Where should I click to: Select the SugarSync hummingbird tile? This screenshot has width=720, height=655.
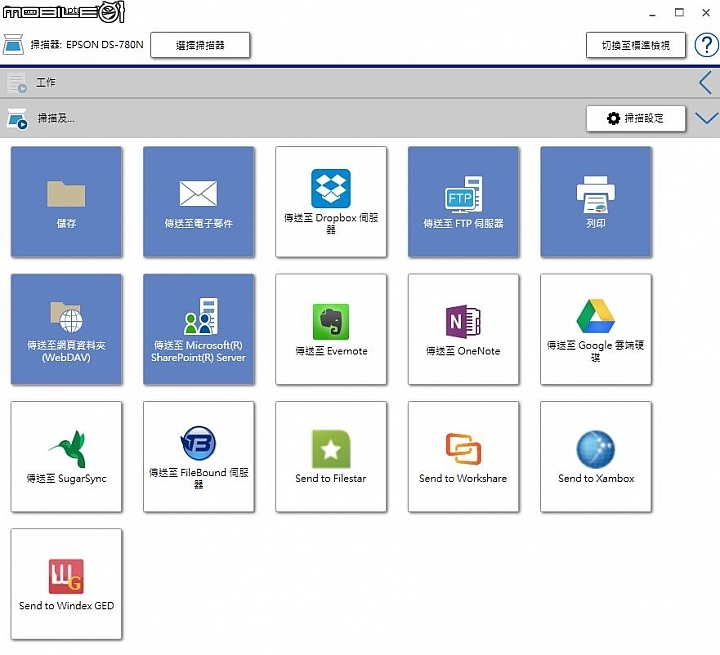pos(67,457)
